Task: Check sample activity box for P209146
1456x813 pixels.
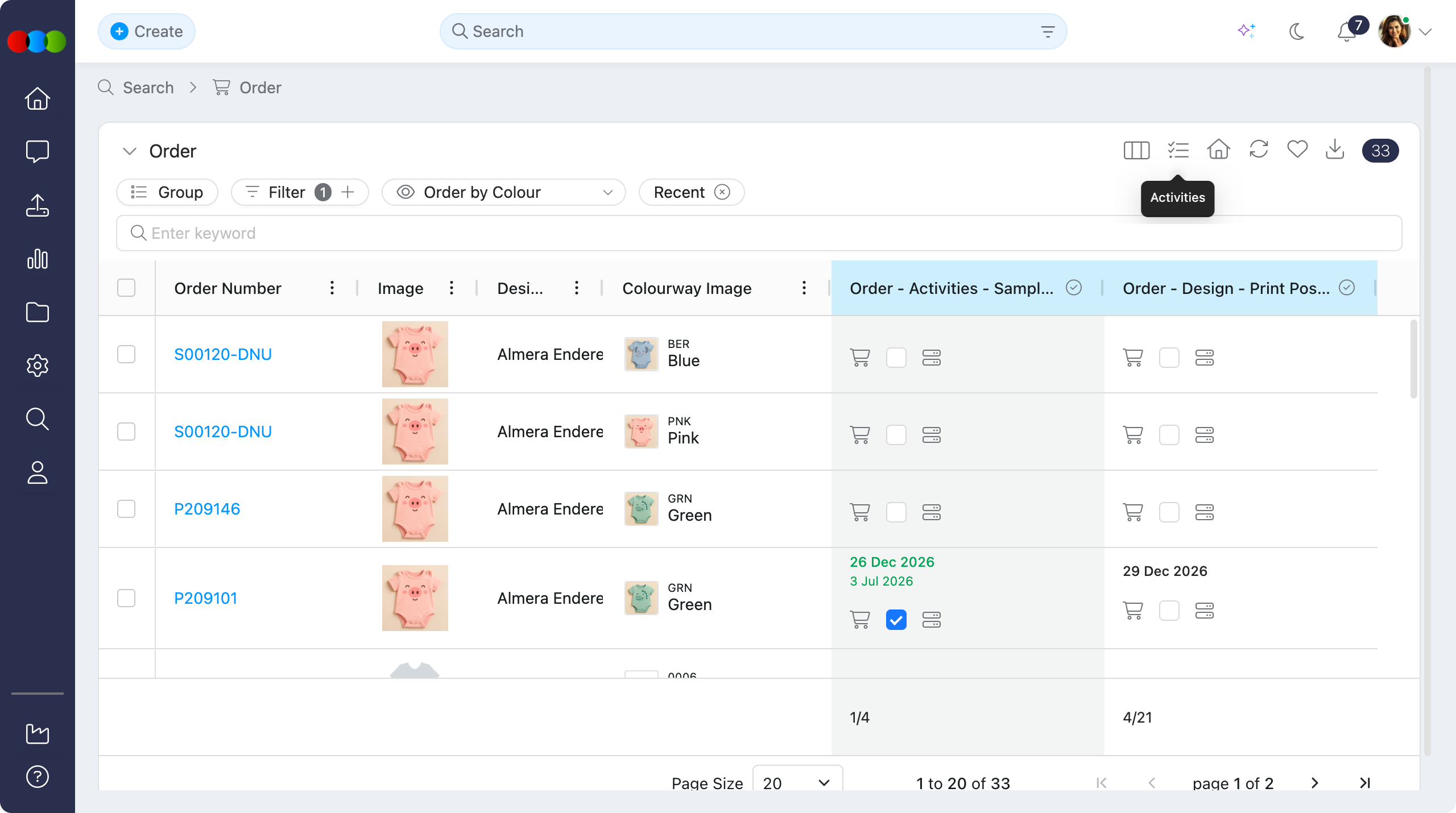Action: pos(896,512)
